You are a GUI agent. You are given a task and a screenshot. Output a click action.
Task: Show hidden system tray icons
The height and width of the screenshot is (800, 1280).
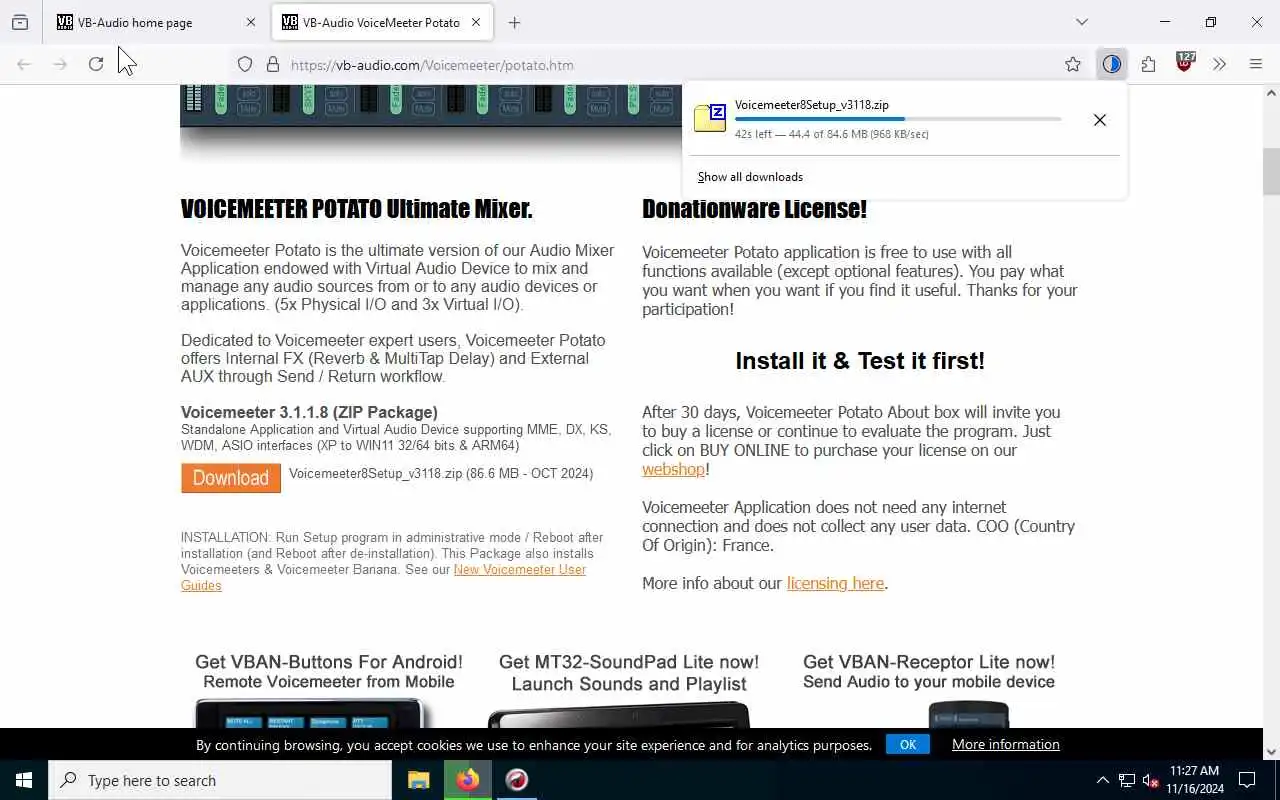click(1102, 780)
